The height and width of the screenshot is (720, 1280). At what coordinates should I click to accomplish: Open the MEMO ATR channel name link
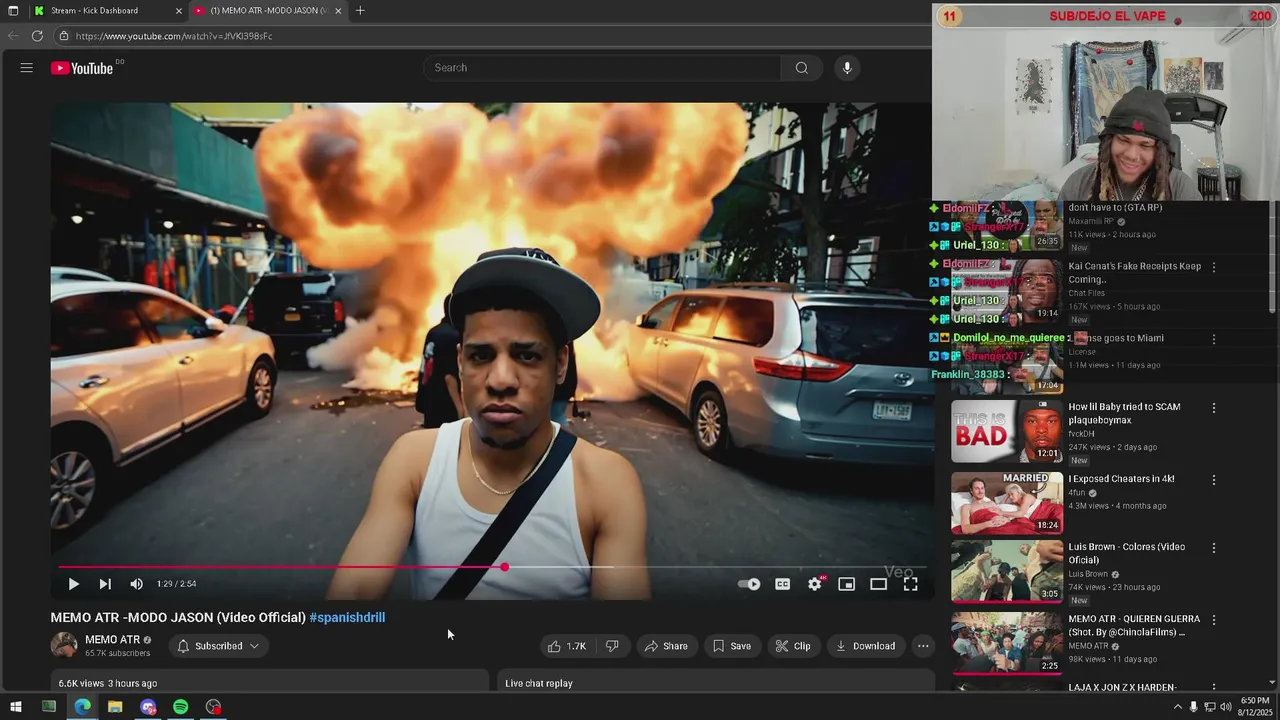tap(112, 640)
